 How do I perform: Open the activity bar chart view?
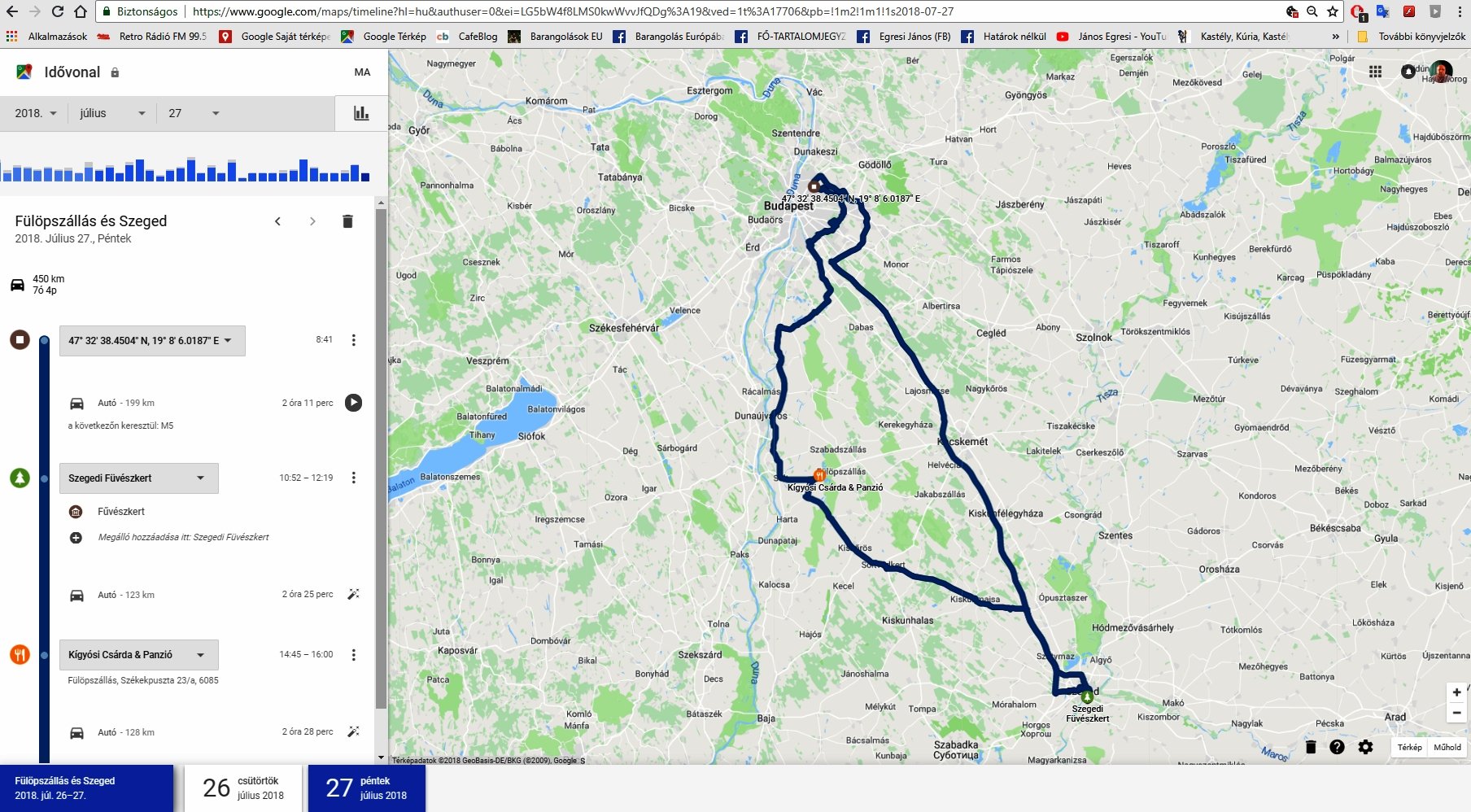361,113
